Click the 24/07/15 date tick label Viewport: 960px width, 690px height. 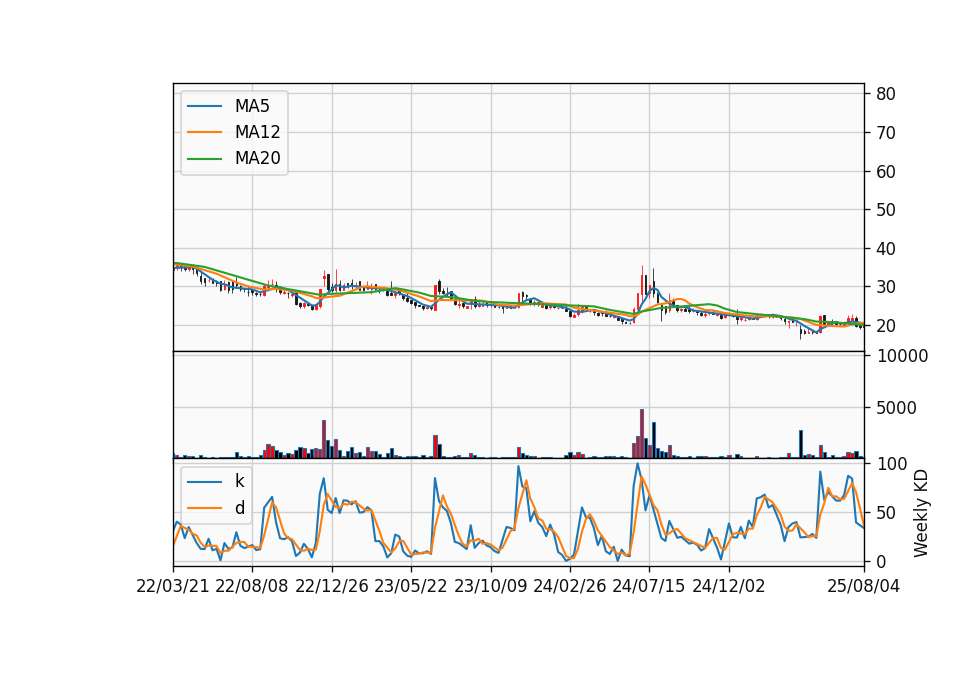[x=648, y=586]
